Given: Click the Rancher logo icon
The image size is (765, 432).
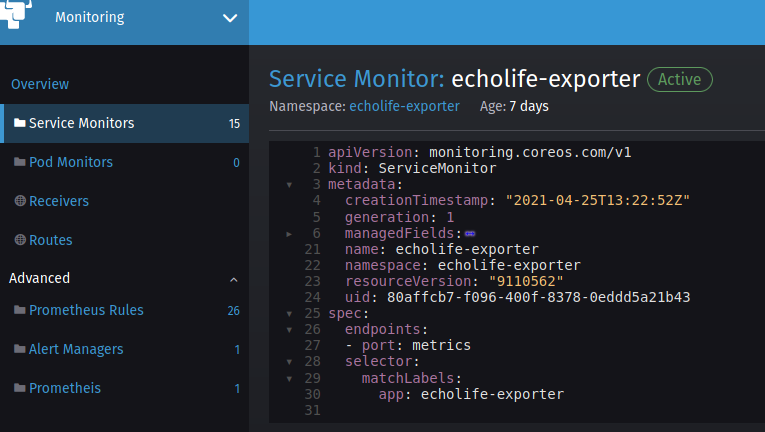Looking at the screenshot, I should (x=15, y=14).
